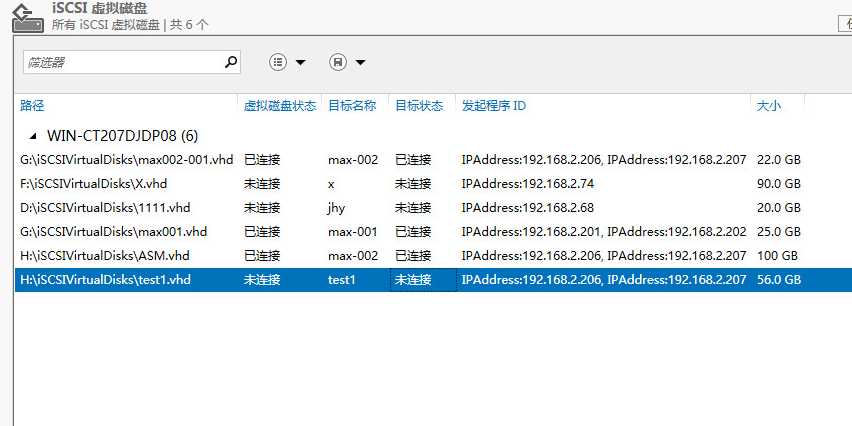Select the D:\iSCSIVirtualDisks\1111.vhd row
852x426 pixels.
433,208
